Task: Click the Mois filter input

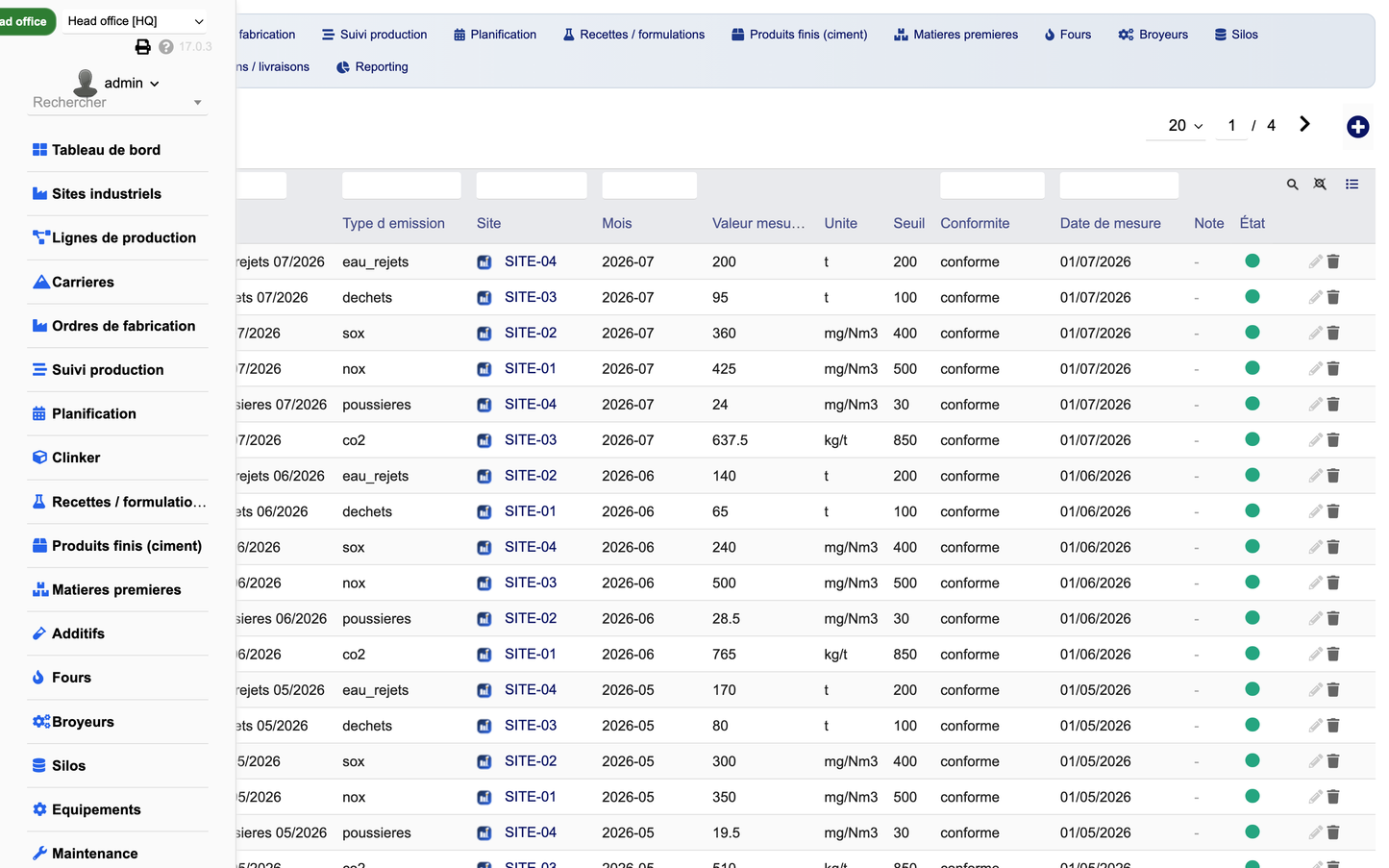Action: click(649, 186)
